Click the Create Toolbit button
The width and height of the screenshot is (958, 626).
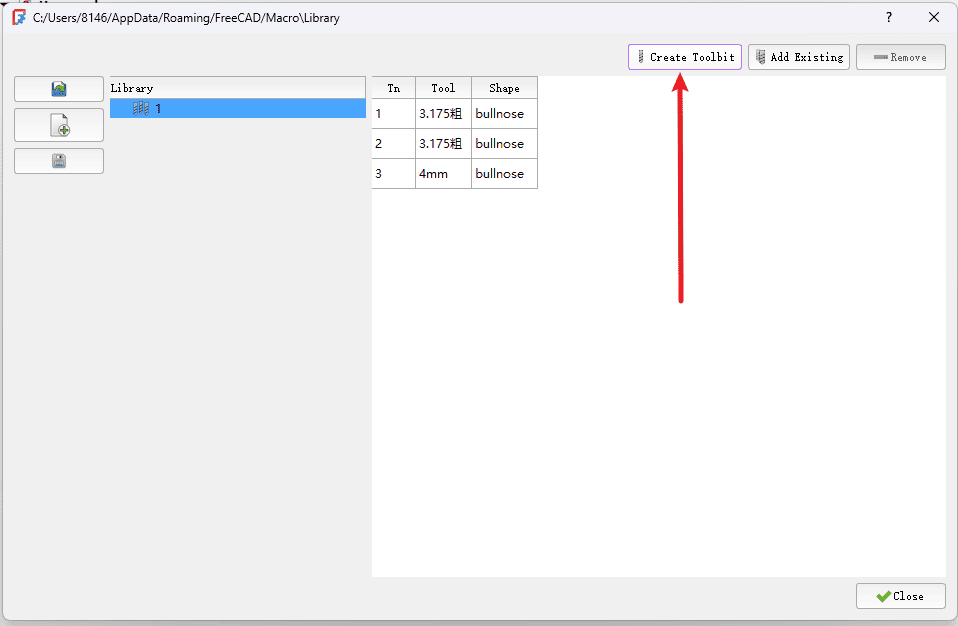click(x=685, y=57)
